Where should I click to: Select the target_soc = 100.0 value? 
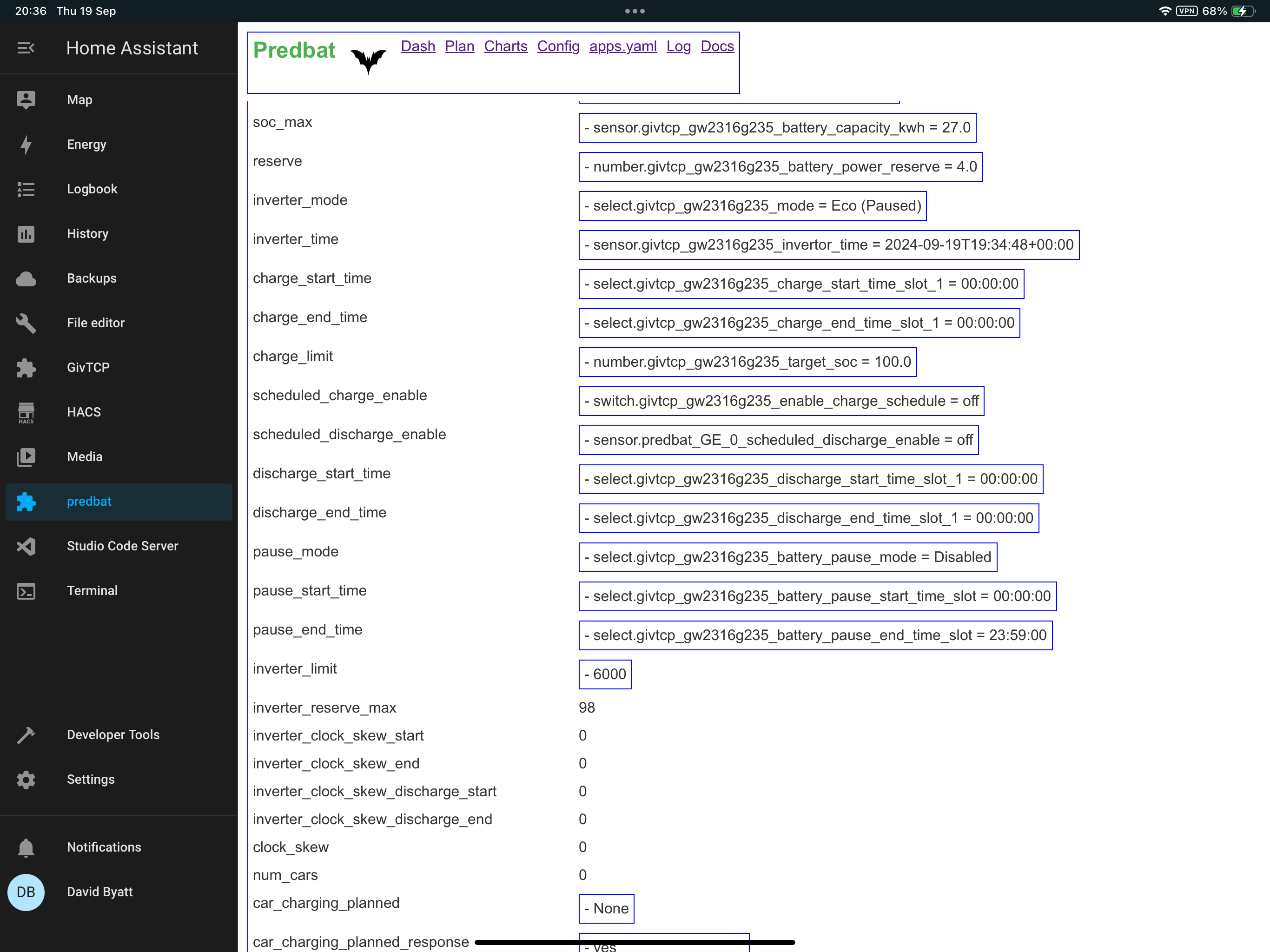[747, 362]
